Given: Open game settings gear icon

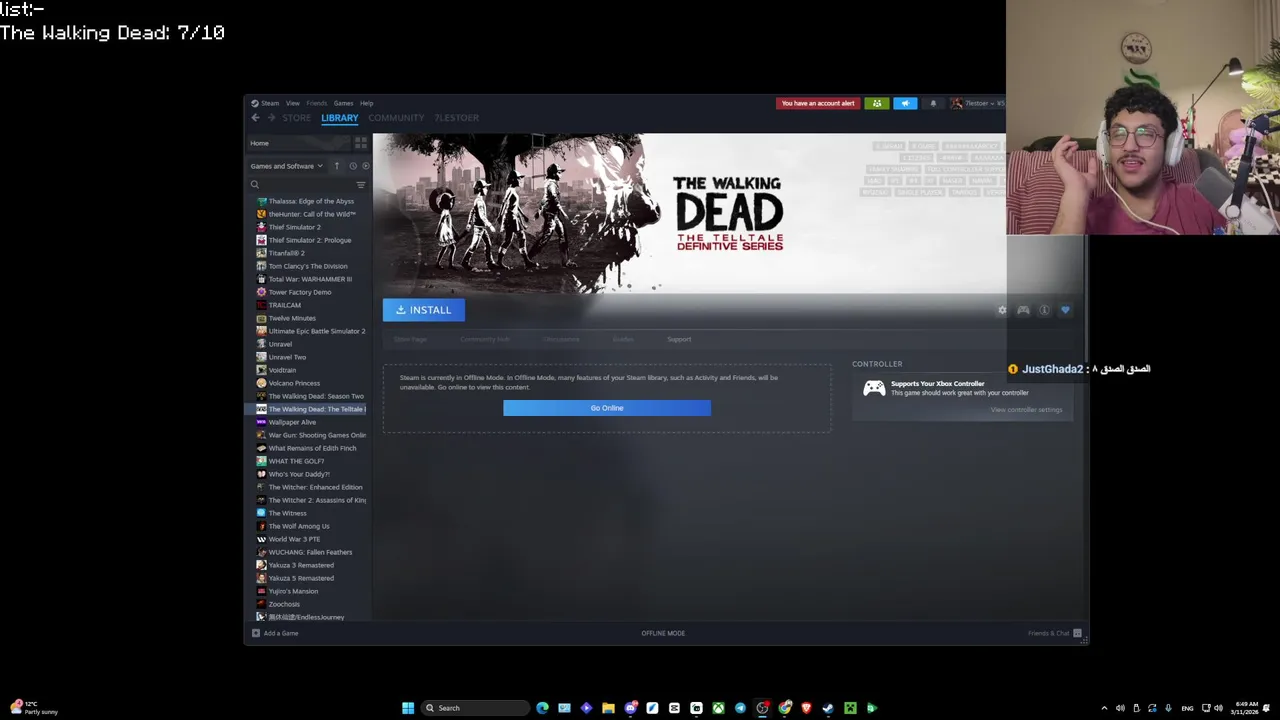Looking at the screenshot, I should 1002,310.
